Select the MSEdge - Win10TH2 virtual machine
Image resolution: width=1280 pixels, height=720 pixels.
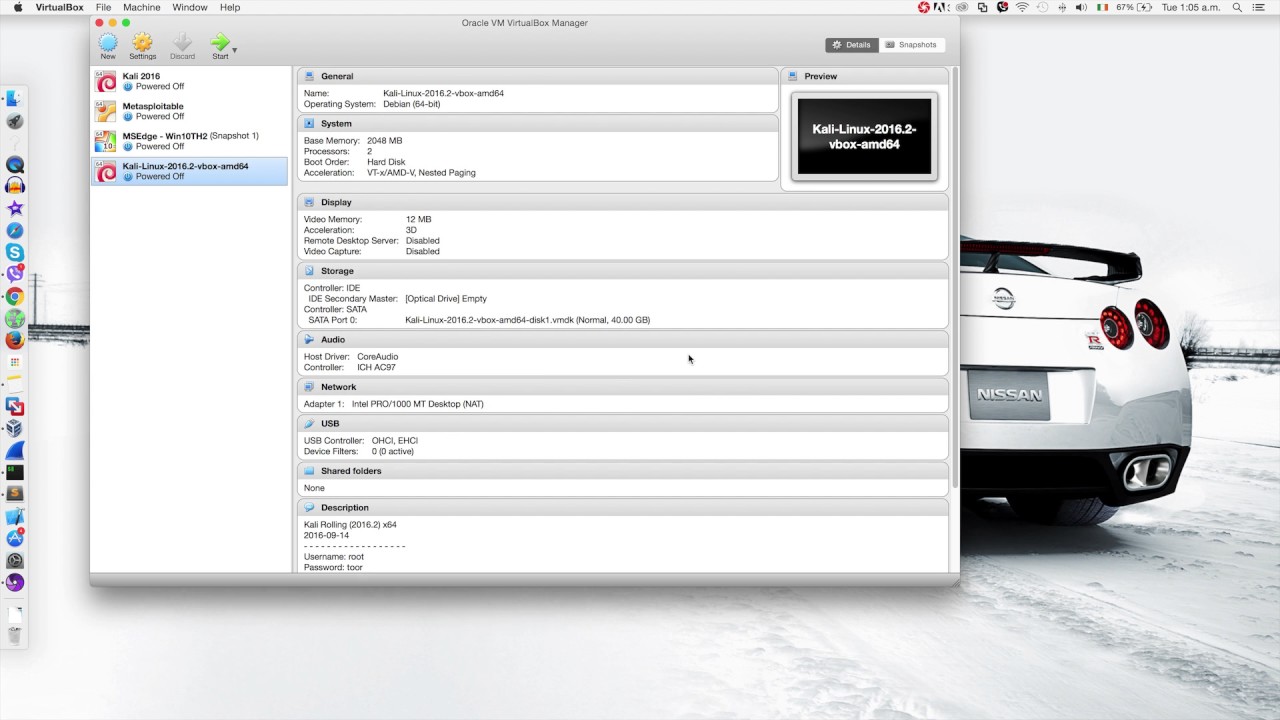click(x=190, y=141)
